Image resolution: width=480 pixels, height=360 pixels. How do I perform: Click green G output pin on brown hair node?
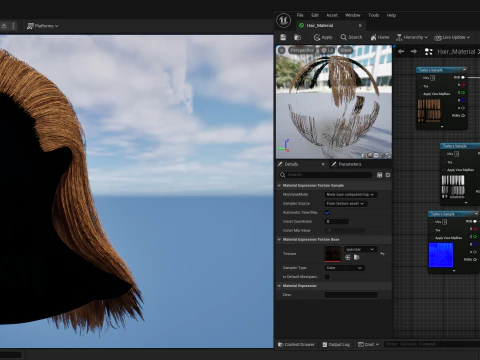click(463, 93)
